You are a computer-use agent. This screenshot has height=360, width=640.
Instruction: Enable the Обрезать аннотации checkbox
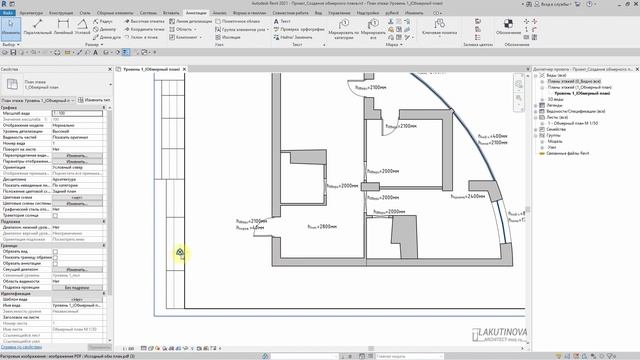pyautogui.click(x=55, y=263)
